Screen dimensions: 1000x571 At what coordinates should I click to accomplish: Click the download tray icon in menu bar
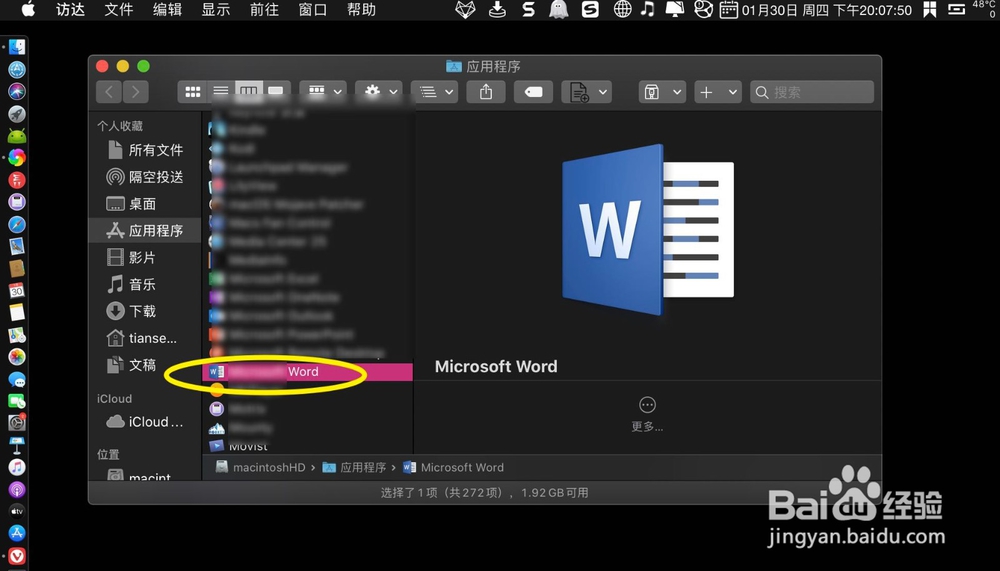[497, 10]
